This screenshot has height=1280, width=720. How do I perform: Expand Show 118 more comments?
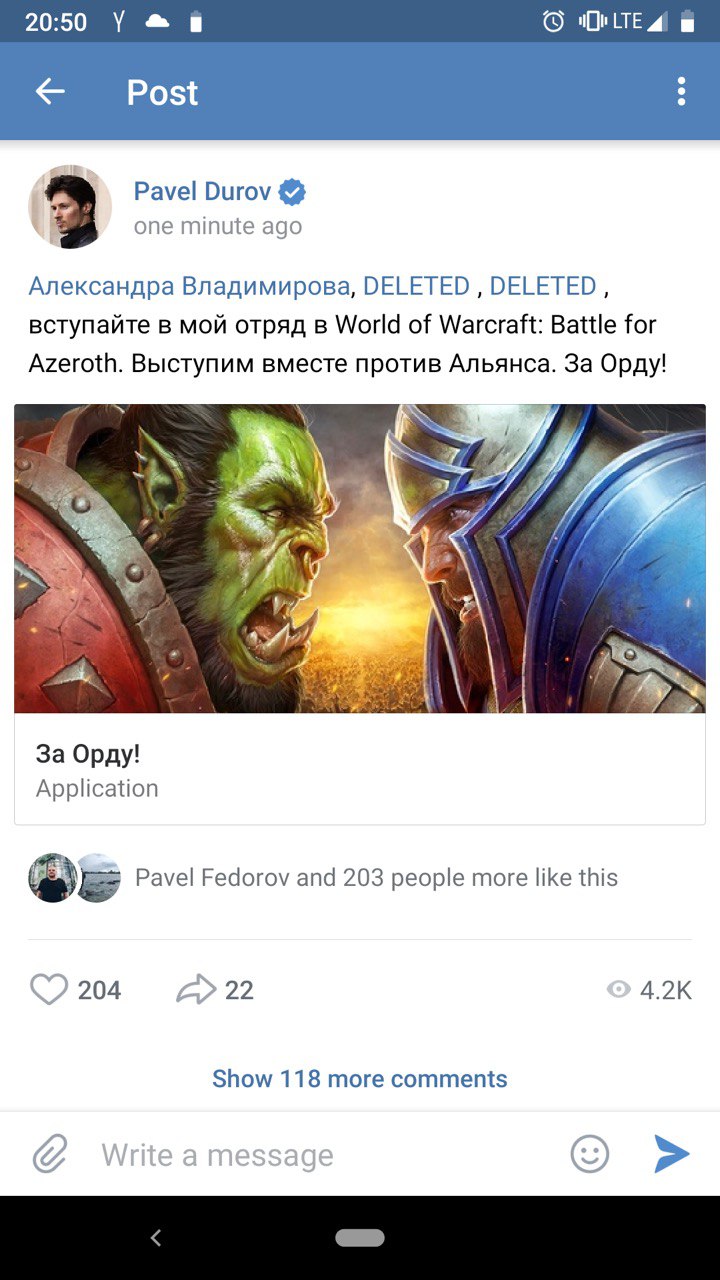360,1079
